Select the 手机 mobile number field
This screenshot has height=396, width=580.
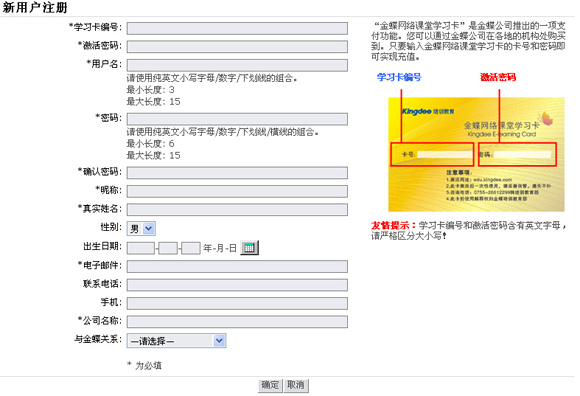[x=237, y=304]
